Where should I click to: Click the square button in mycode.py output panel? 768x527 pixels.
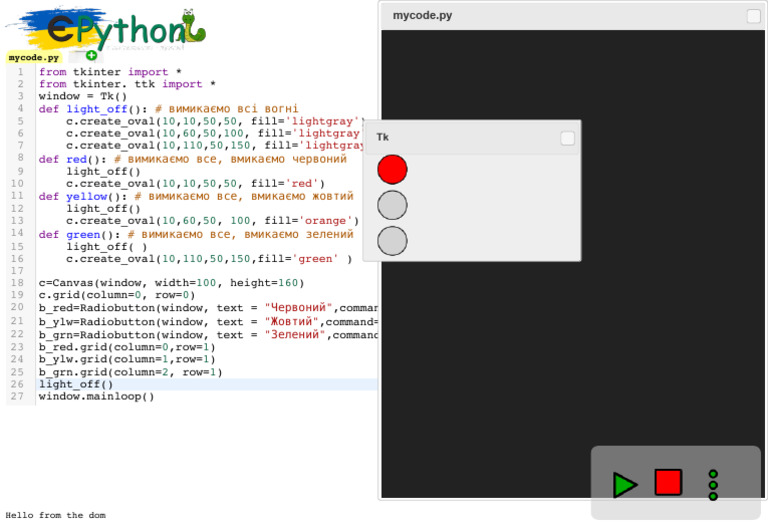753,16
